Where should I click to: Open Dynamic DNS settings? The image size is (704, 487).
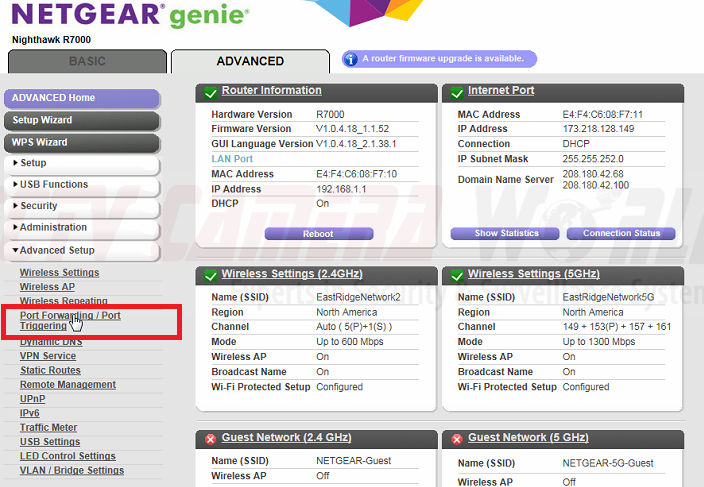click(51, 342)
